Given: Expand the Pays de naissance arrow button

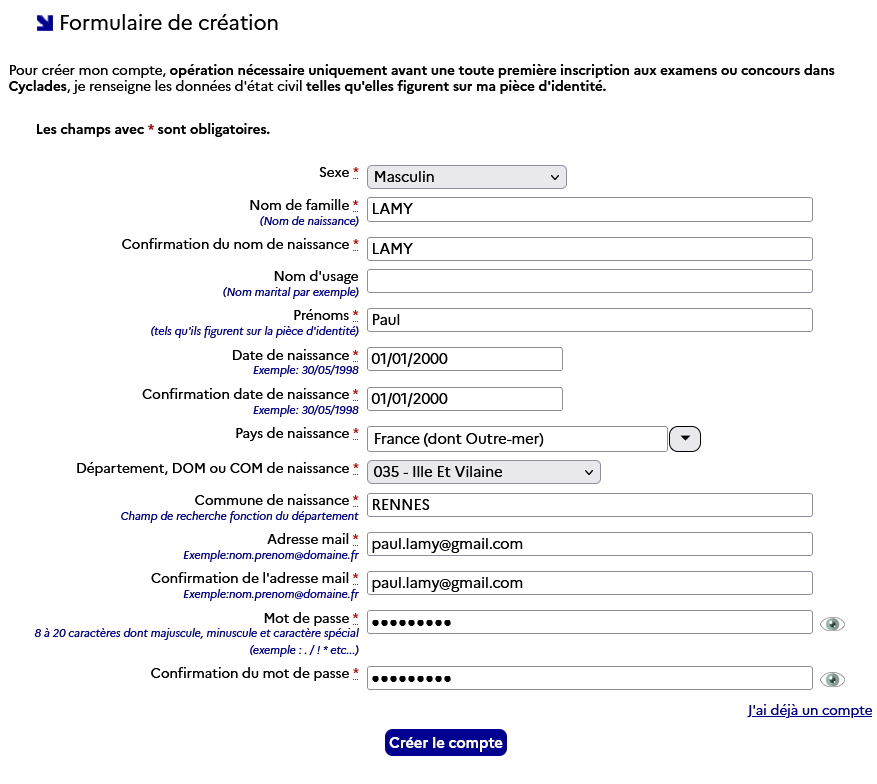Looking at the screenshot, I should 685,439.
